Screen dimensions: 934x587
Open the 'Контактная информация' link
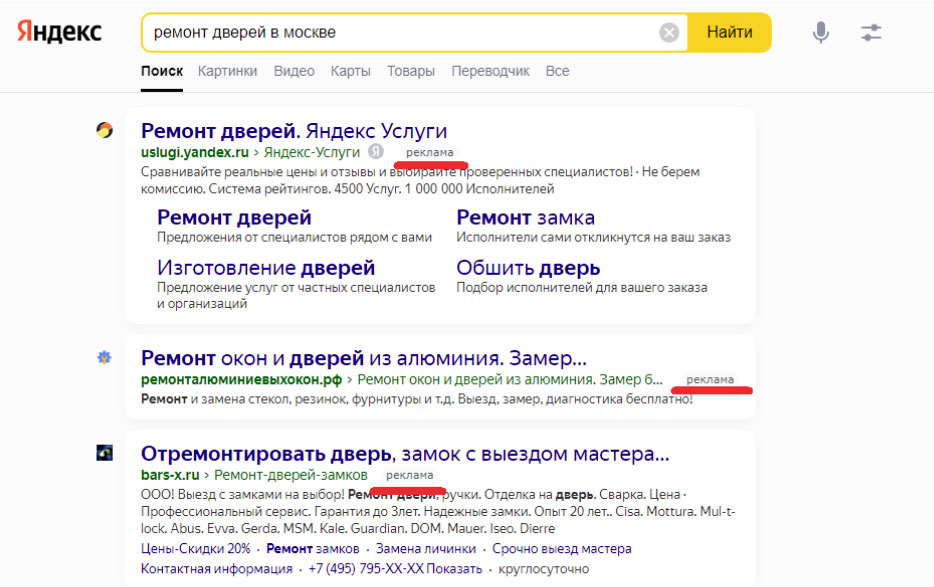tap(216, 569)
